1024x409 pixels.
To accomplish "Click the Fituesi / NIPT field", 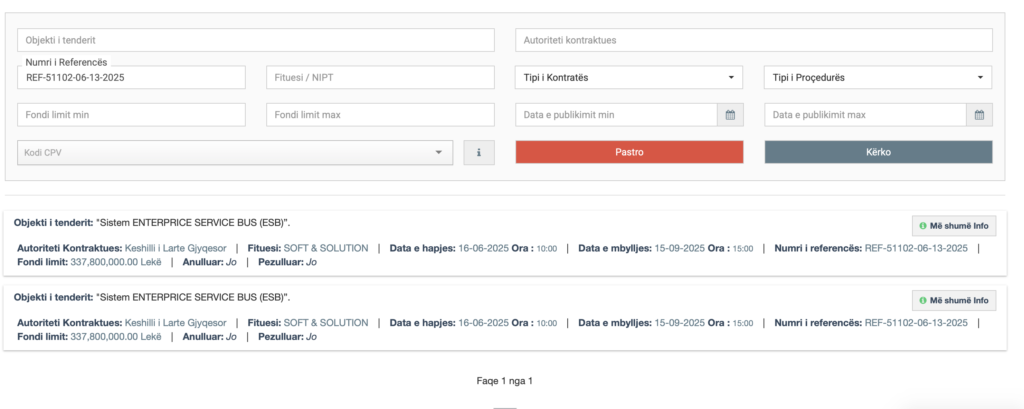I will click(380, 78).
